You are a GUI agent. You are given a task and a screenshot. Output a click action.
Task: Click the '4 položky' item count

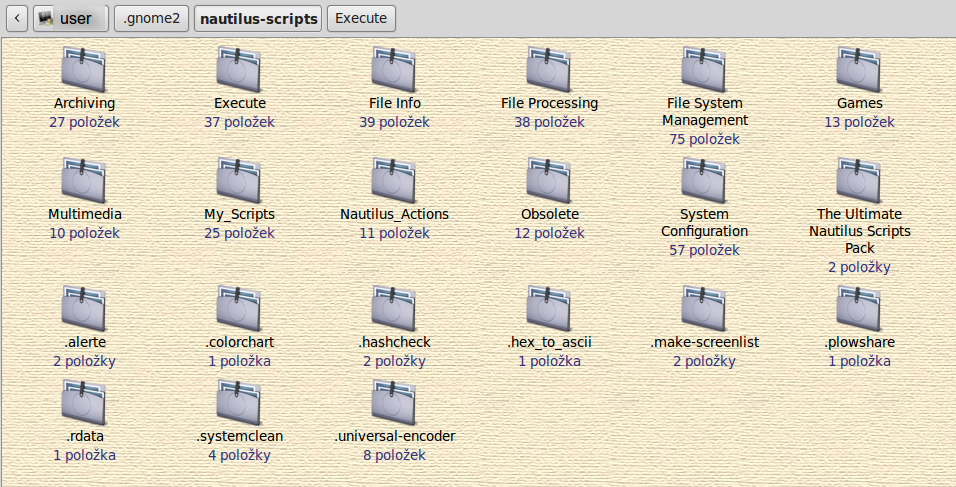coord(239,455)
